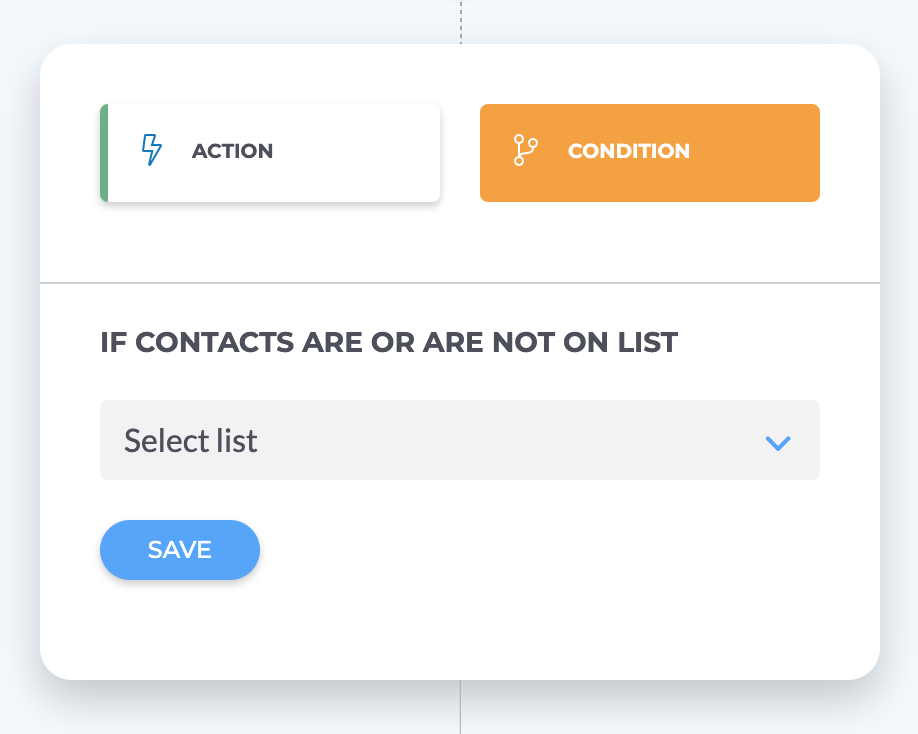Click the CONDITION label text
Image resolution: width=918 pixels, height=734 pixels.
coord(629,151)
